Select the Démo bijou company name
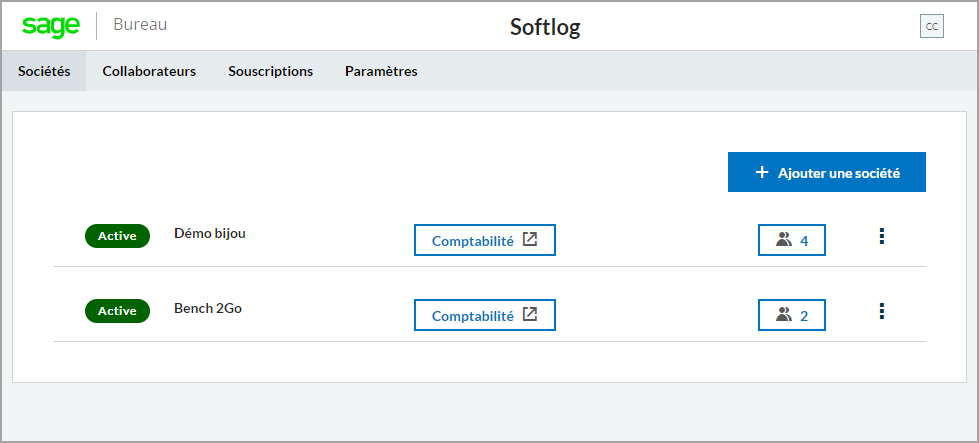This screenshot has height=443, width=979. point(210,234)
